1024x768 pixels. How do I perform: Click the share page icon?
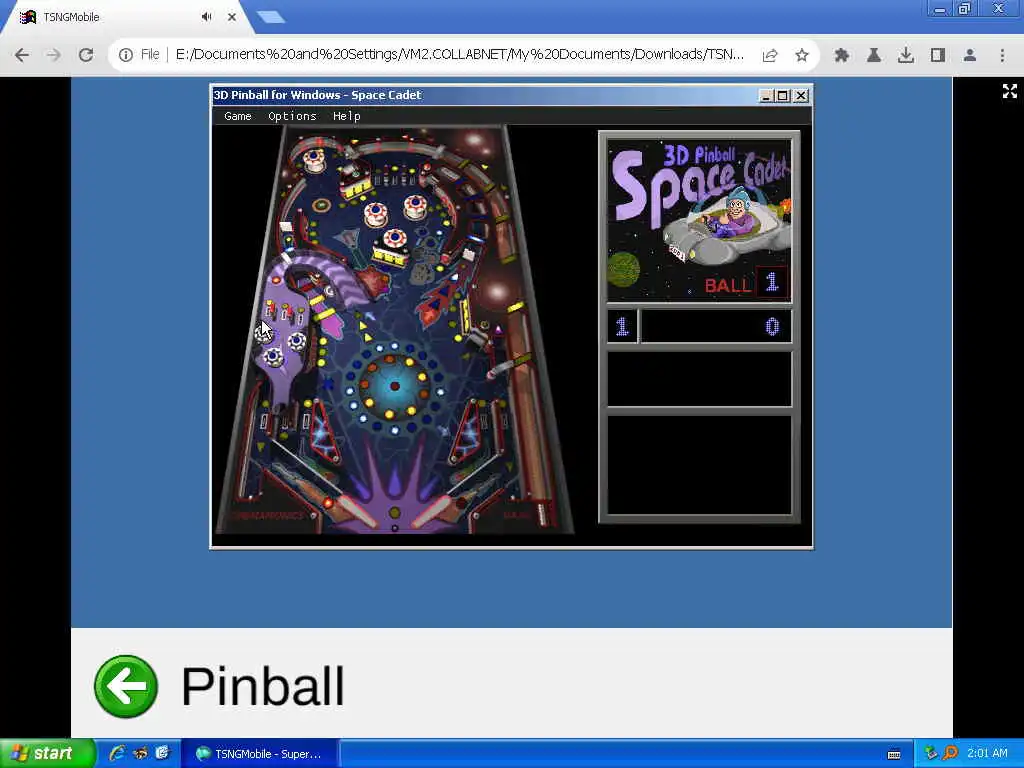point(770,56)
